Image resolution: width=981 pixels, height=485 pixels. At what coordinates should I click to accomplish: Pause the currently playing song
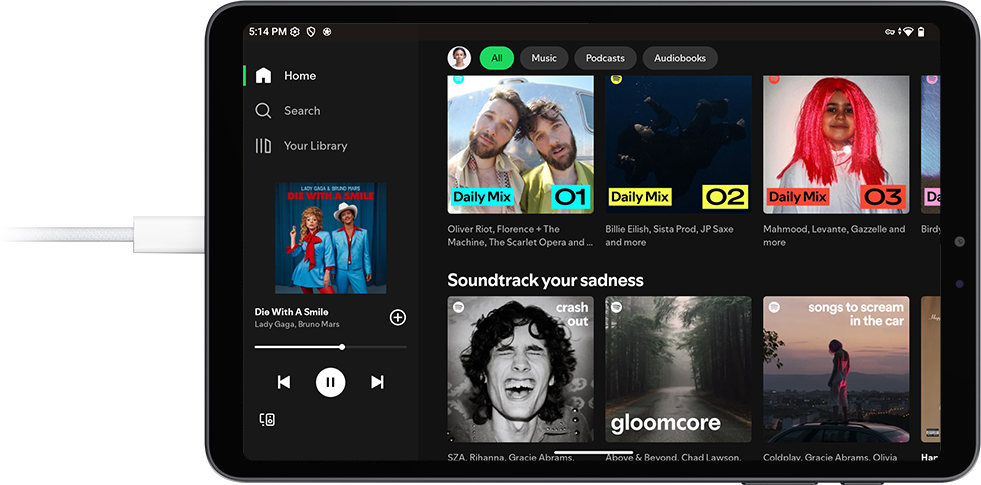[330, 382]
